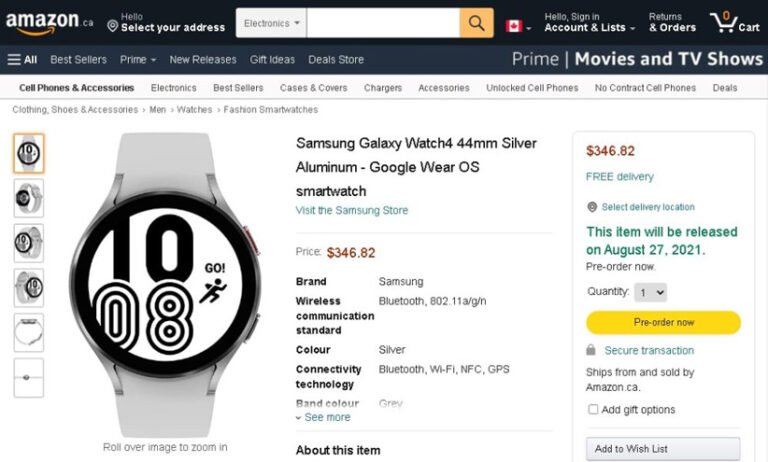768x462 pixels.
Task: Click the location pin address icon
Action: pos(112,25)
